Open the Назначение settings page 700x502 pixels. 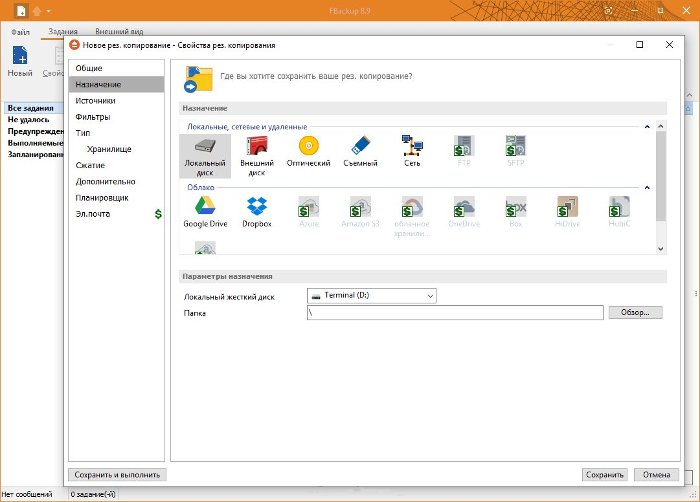(x=117, y=84)
